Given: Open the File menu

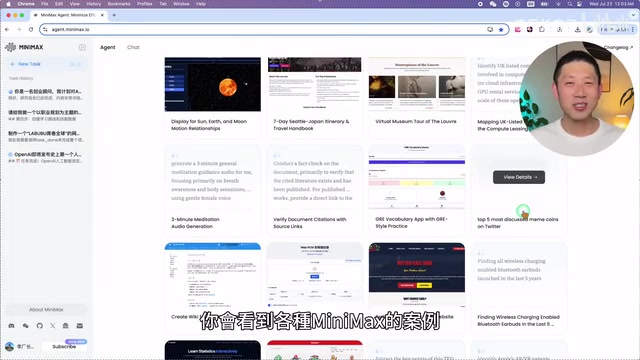Looking at the screenshot, I should (44, 4).
